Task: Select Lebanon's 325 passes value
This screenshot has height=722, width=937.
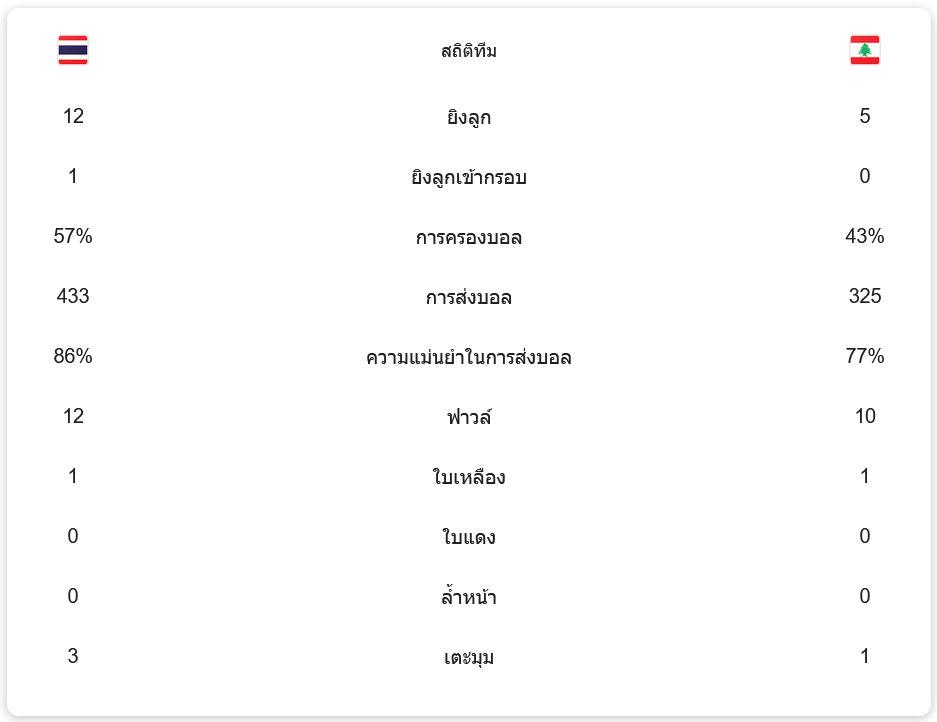Action: 864,296
